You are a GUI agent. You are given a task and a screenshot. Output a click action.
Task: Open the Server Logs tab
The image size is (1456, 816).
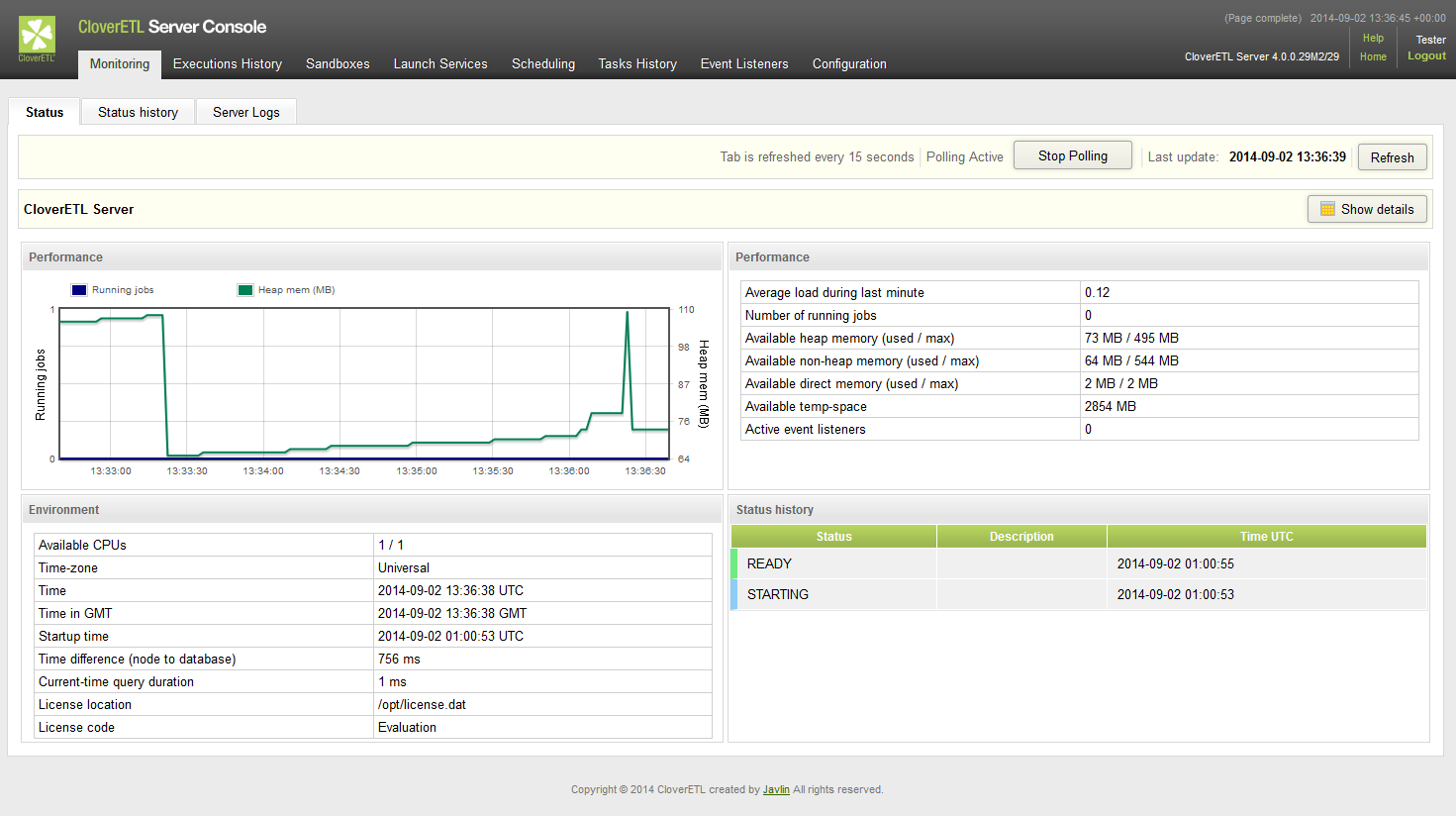246,112
